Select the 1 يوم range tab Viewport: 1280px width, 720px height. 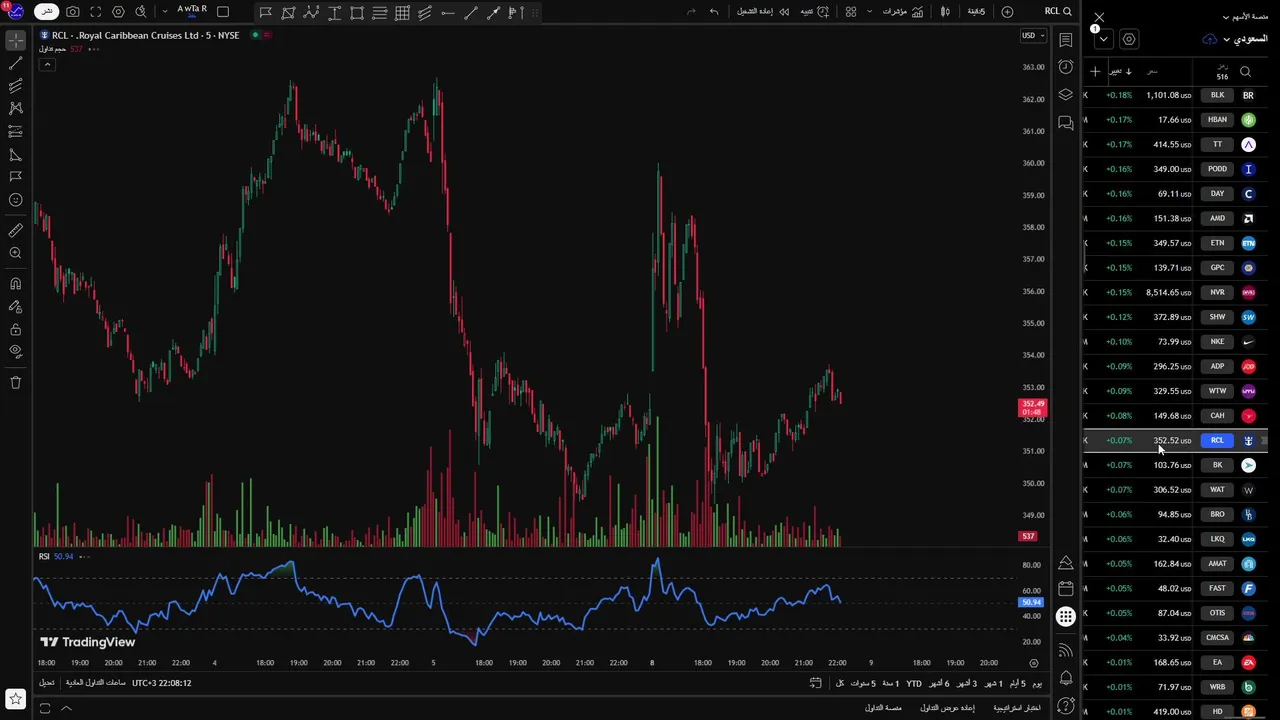point(1036,683)
